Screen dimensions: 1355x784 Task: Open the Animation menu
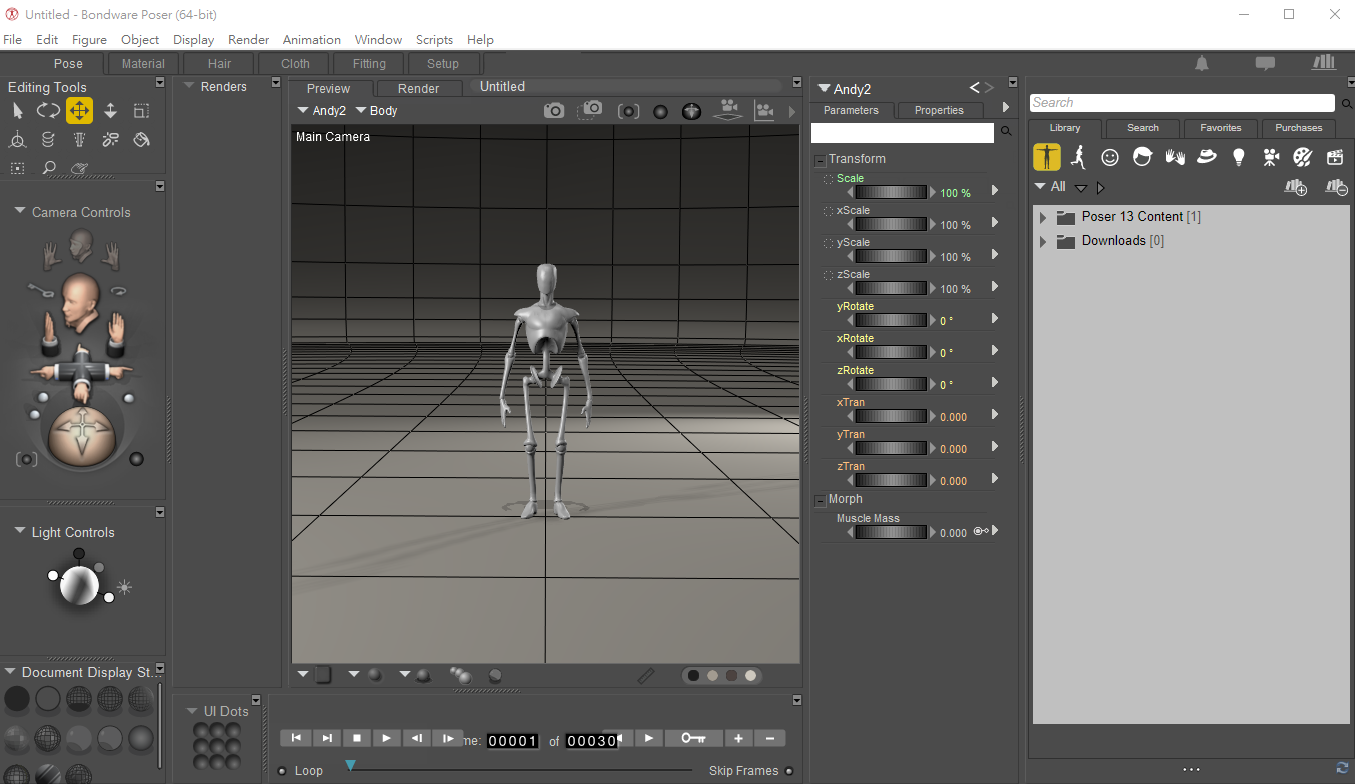[311, 40]
